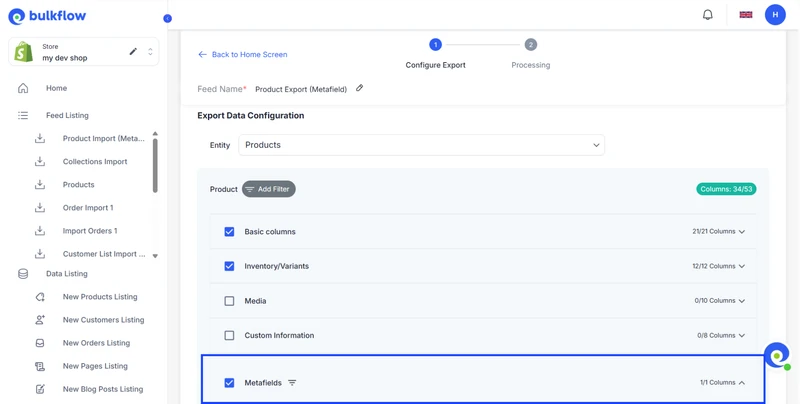Click the New Orders Listing inbox icon
The image size is (800, 404).
40,343
